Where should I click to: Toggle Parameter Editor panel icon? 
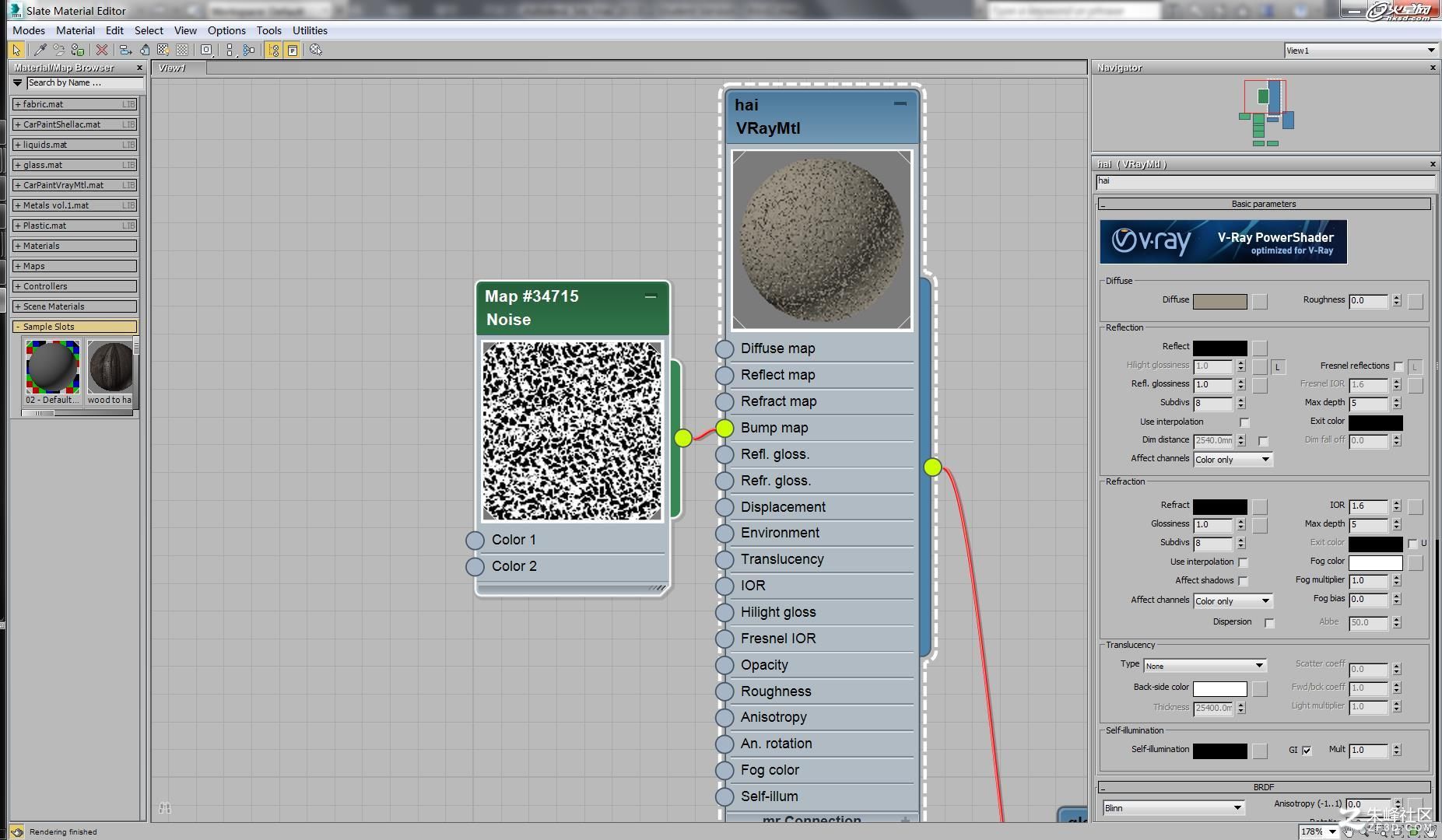[293, 50]
